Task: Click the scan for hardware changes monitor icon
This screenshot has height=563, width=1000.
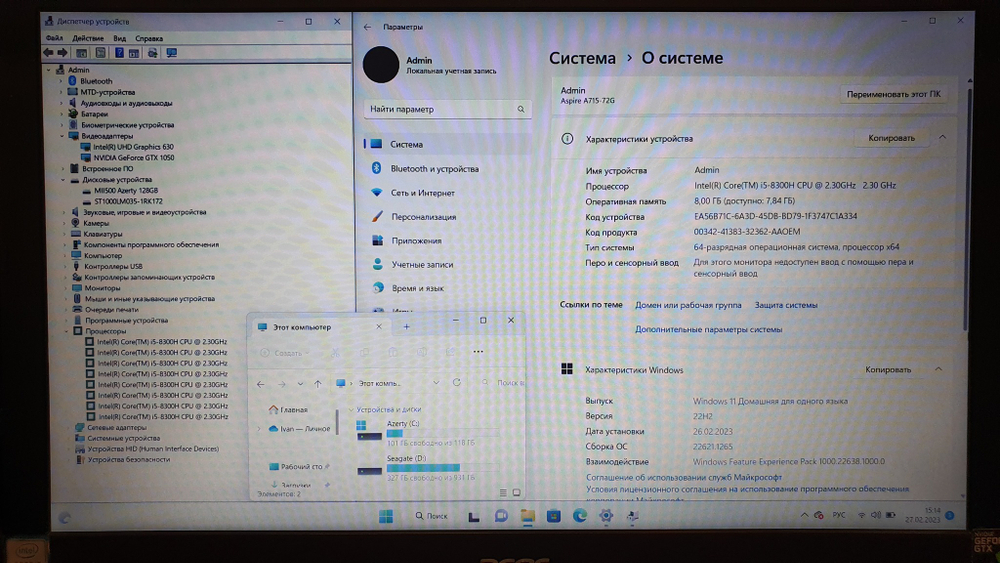Action: coord(171,52)
